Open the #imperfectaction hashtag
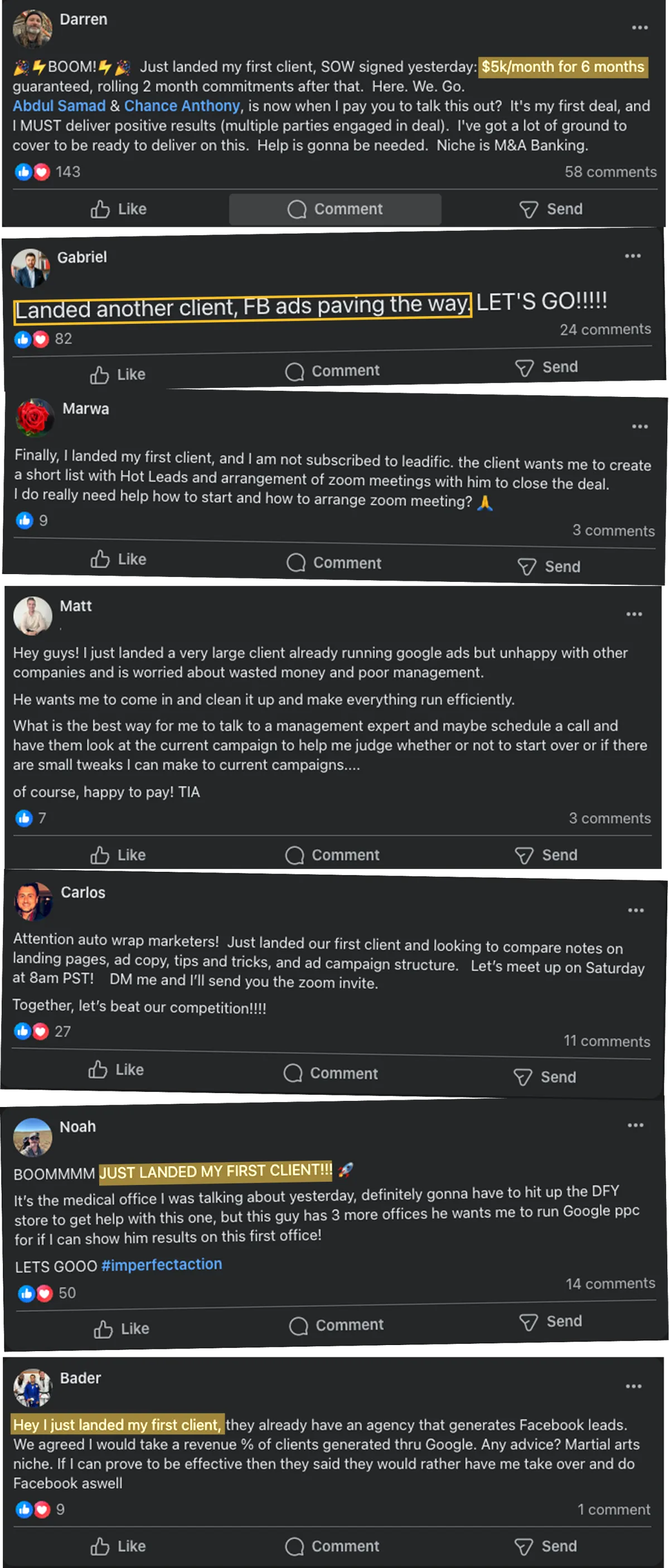Image resolution: width=669 pixels, height=1568 pixels. click(x=161, y=1264)
